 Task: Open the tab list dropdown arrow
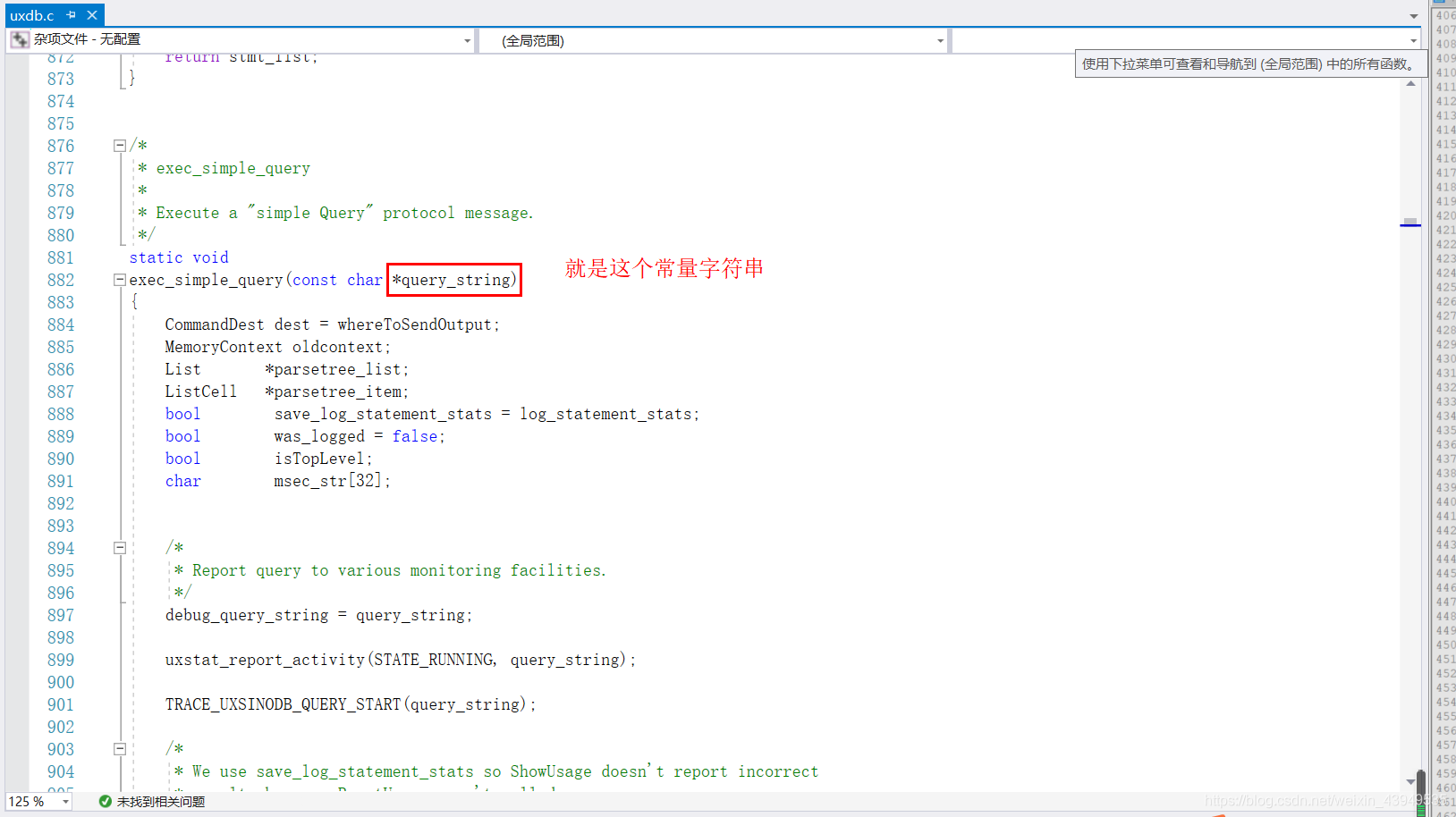1414,15
